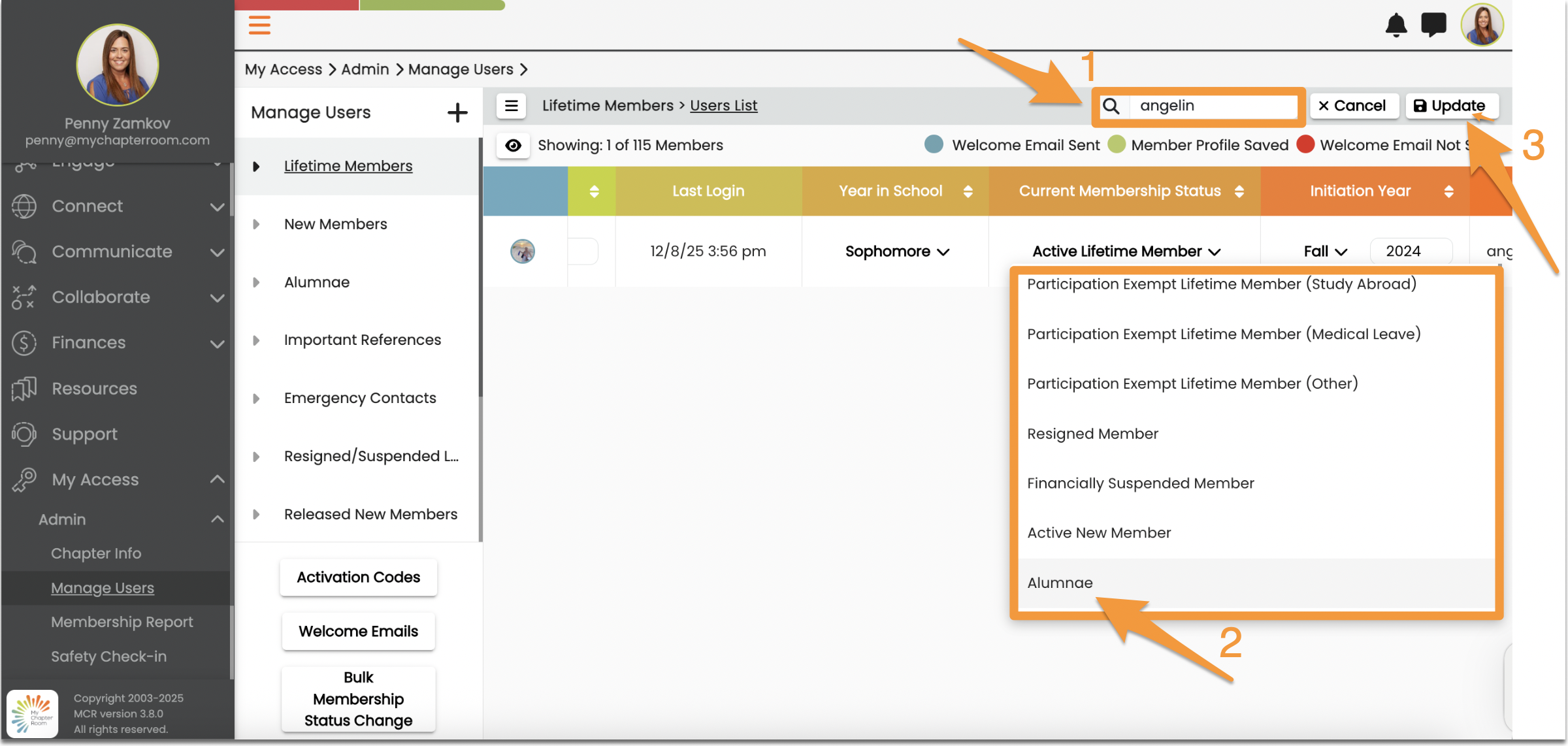Sort by Current Membership Status arrows
1568x746 pixels.
pyautogui.click(x=1239, y=191)
